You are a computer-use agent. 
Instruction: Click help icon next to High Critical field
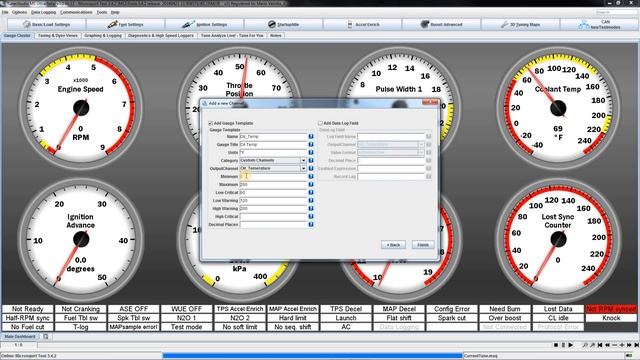pyautogui.click(x=311, y=216)
